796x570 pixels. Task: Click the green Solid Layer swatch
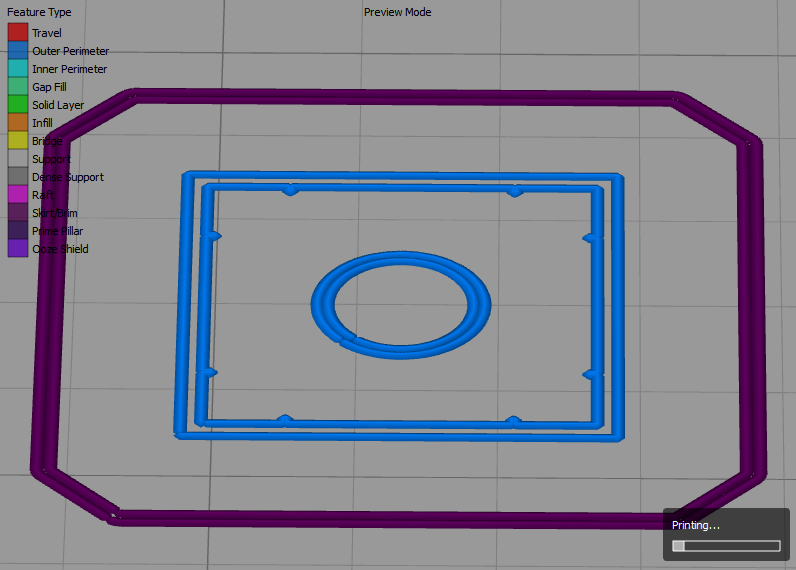pos(18,105)
